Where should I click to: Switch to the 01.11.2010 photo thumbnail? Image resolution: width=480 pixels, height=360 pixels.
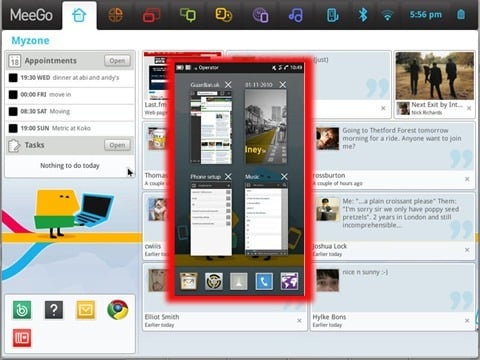click(x=266, y=127)
